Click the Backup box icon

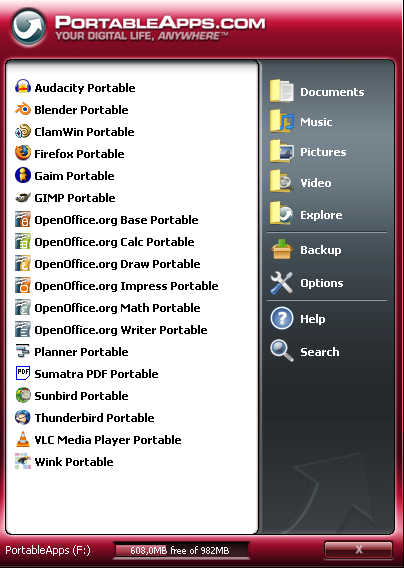point(282,250)
